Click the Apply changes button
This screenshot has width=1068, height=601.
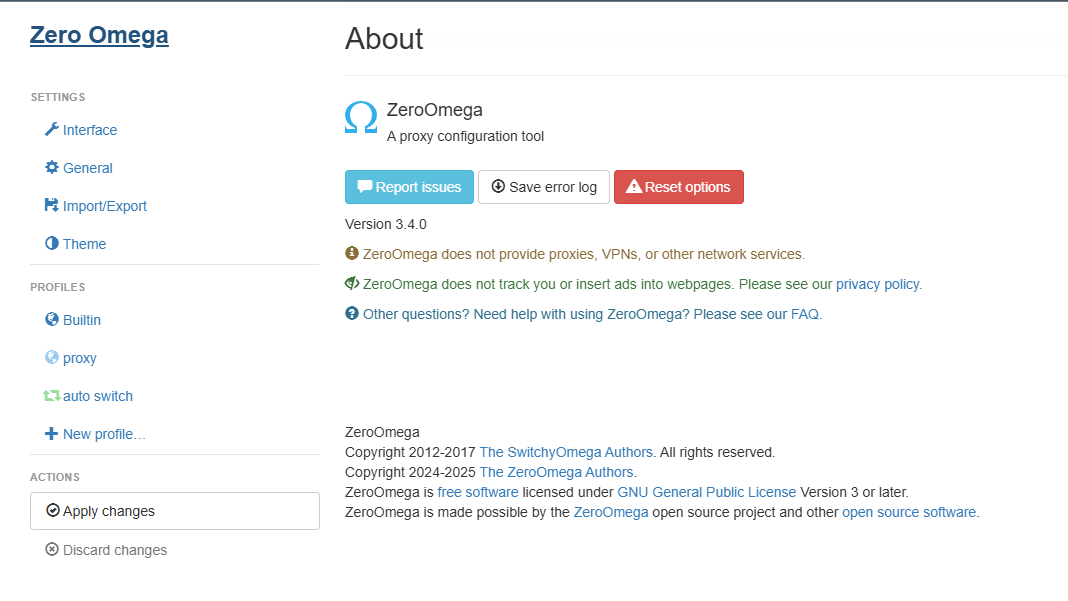point(174,511)
